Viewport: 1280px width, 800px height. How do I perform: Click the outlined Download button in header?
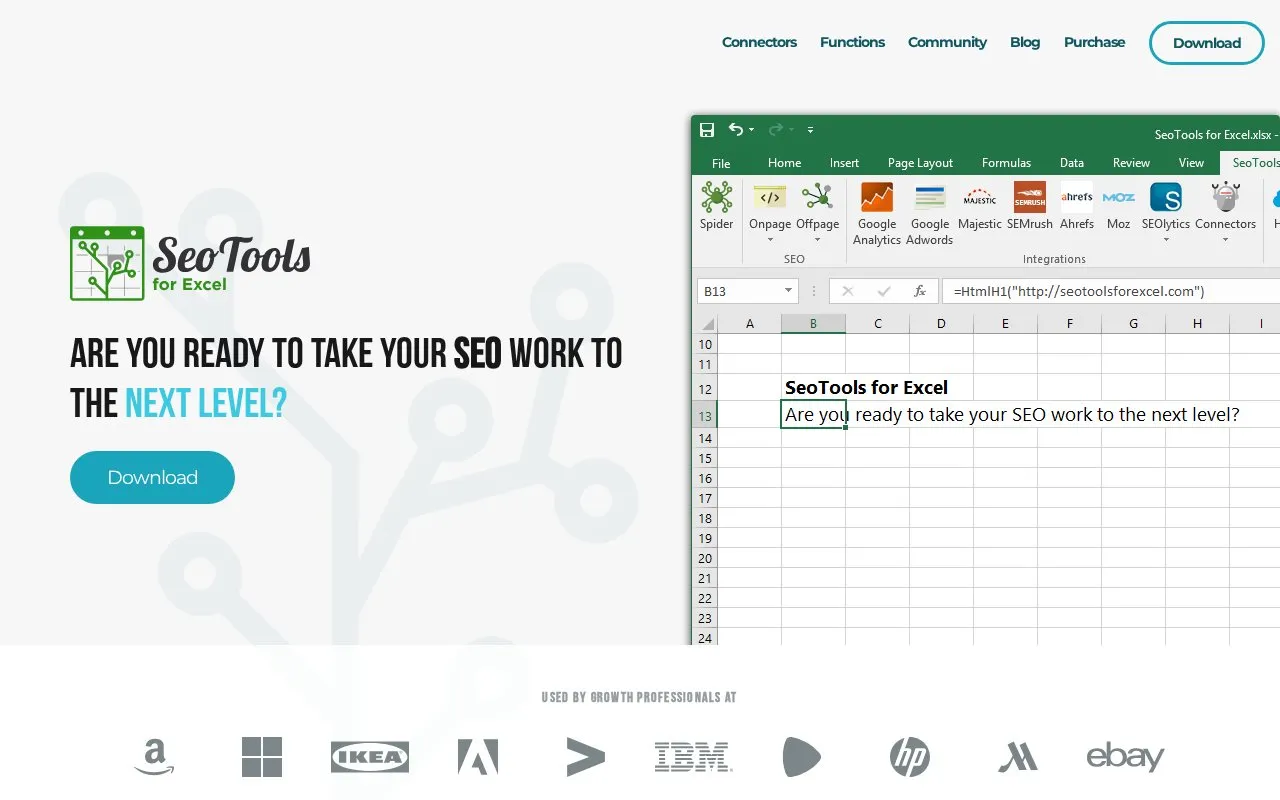pyautogui.click(x=1207, y=43)
